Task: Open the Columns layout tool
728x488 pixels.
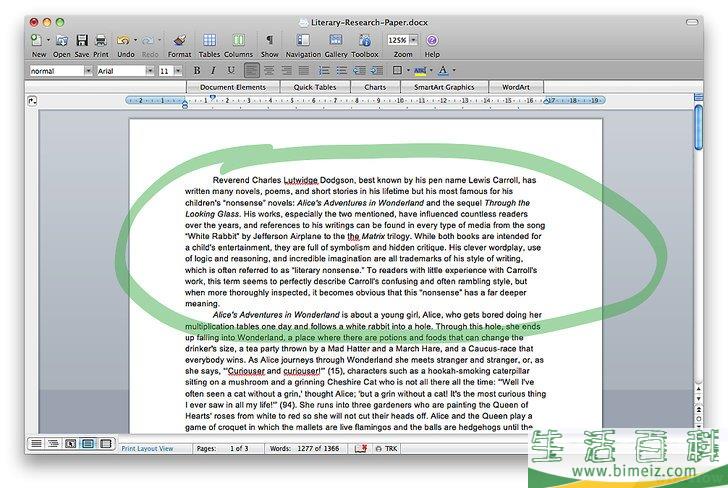Action: click(239, 40)
